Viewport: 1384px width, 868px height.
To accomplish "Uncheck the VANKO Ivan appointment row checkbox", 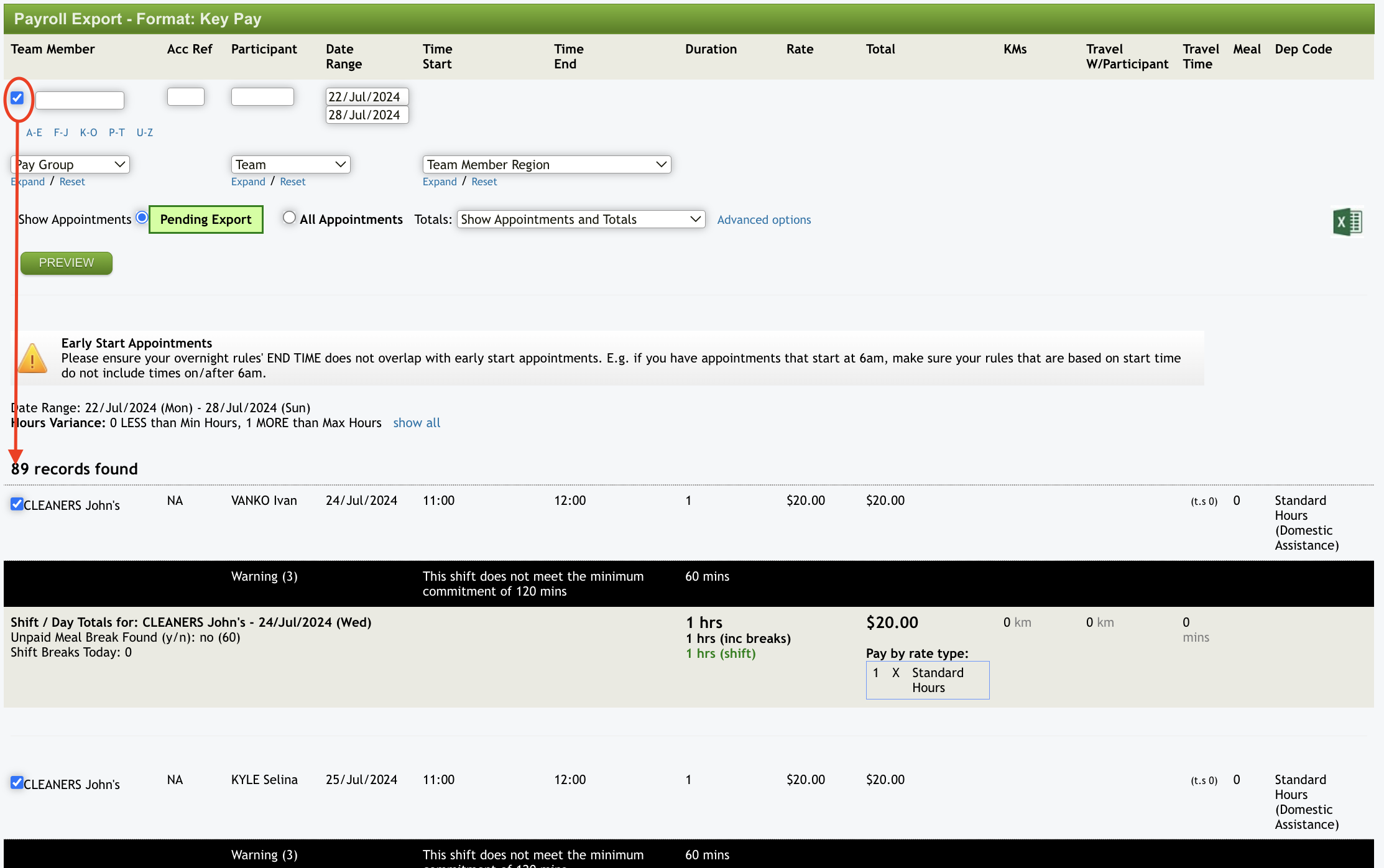I will click(17, 504).
